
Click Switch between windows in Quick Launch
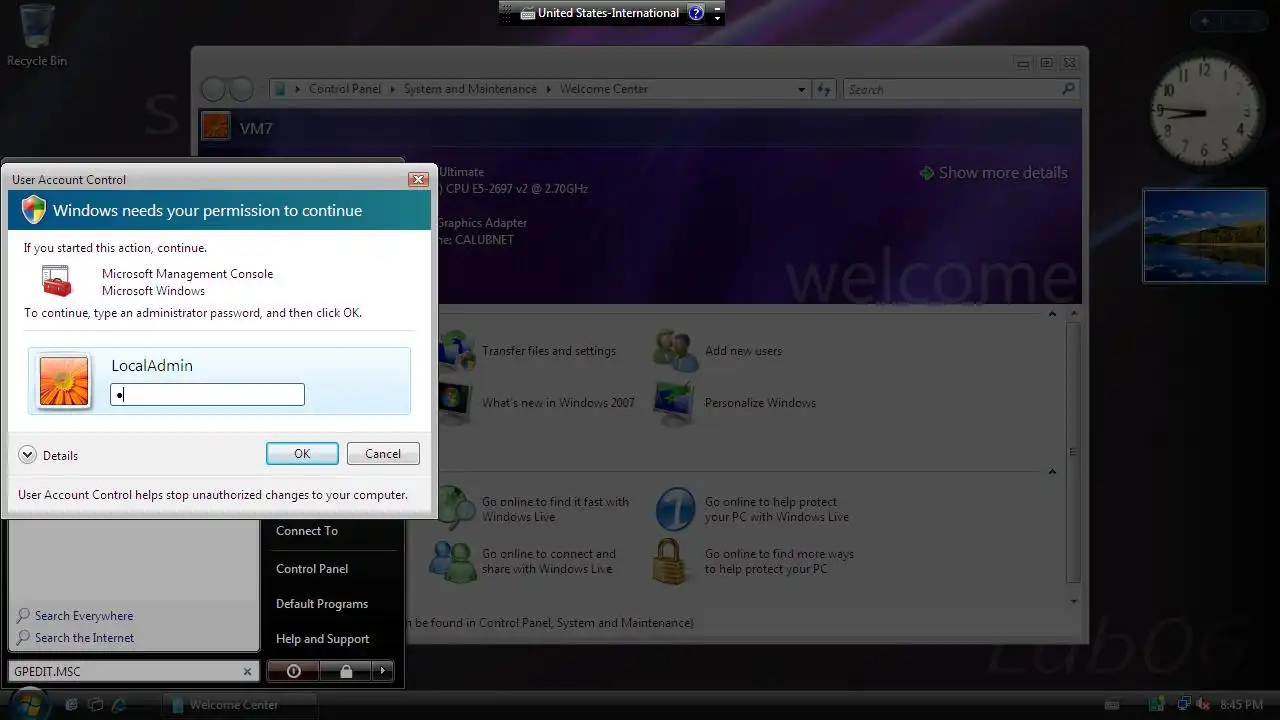95,705
